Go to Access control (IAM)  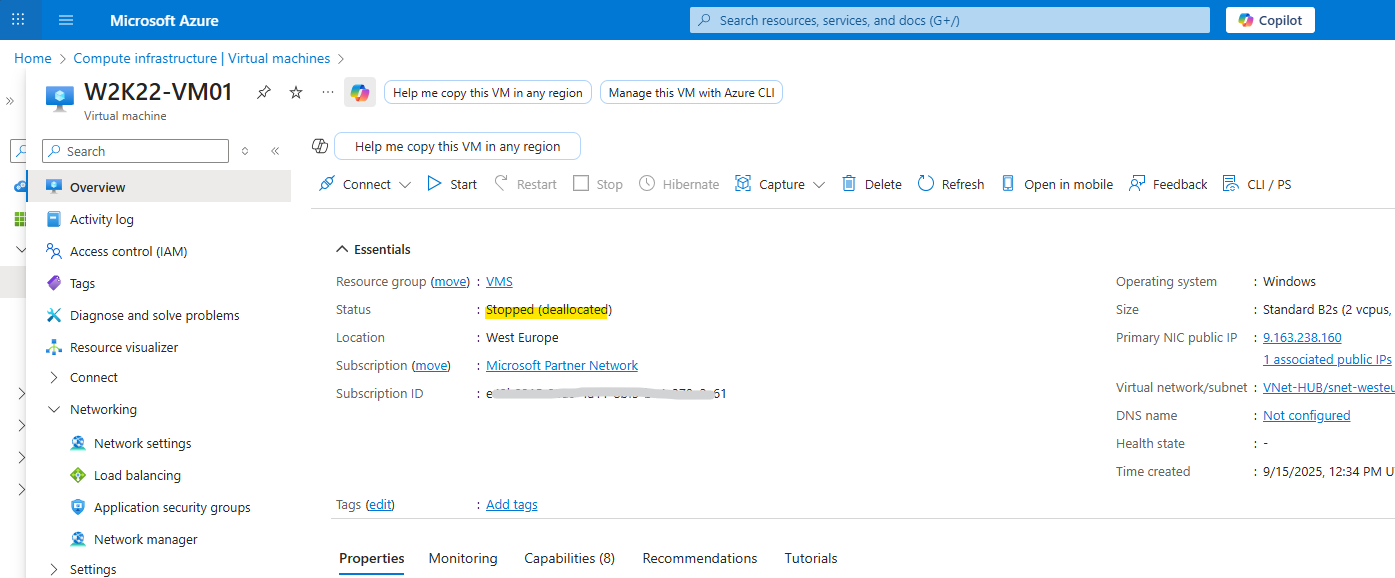point(128,251)
